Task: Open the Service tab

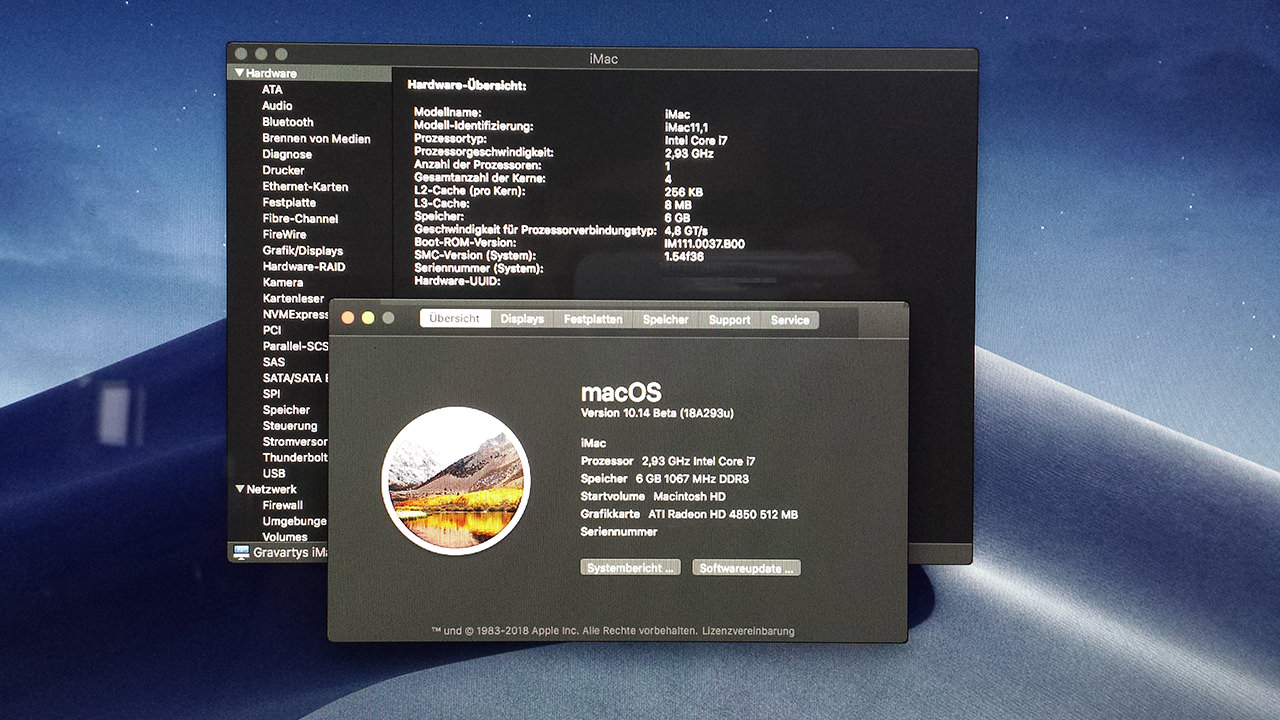Action: point(790,319)
